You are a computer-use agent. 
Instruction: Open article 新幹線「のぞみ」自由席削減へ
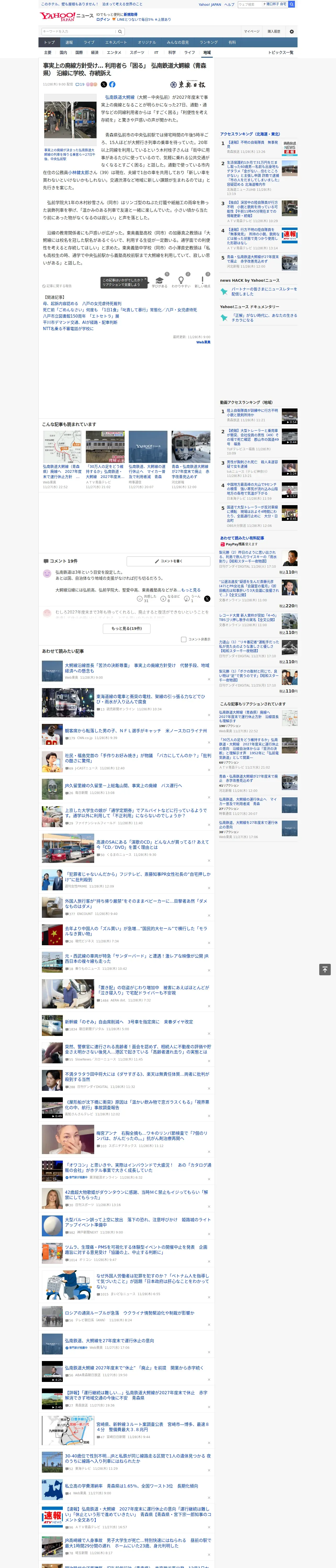coord(129,1022)
